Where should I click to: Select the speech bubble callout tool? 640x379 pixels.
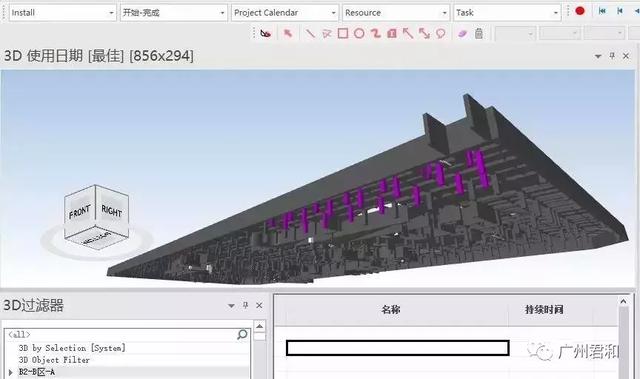pos(440,33)
